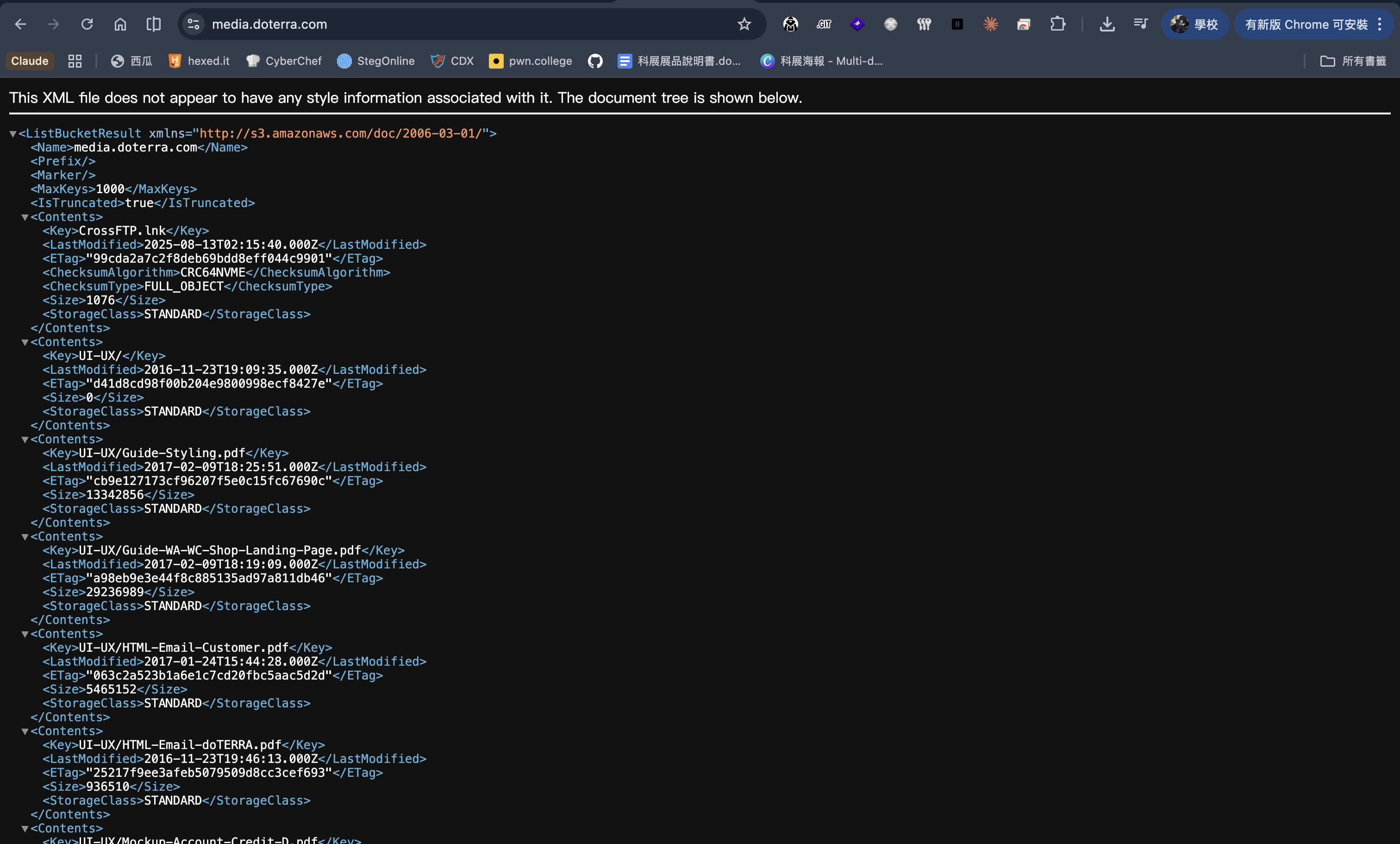Click the size value 936510
Screen dimensions: 1400x844
tap(108, 787)
